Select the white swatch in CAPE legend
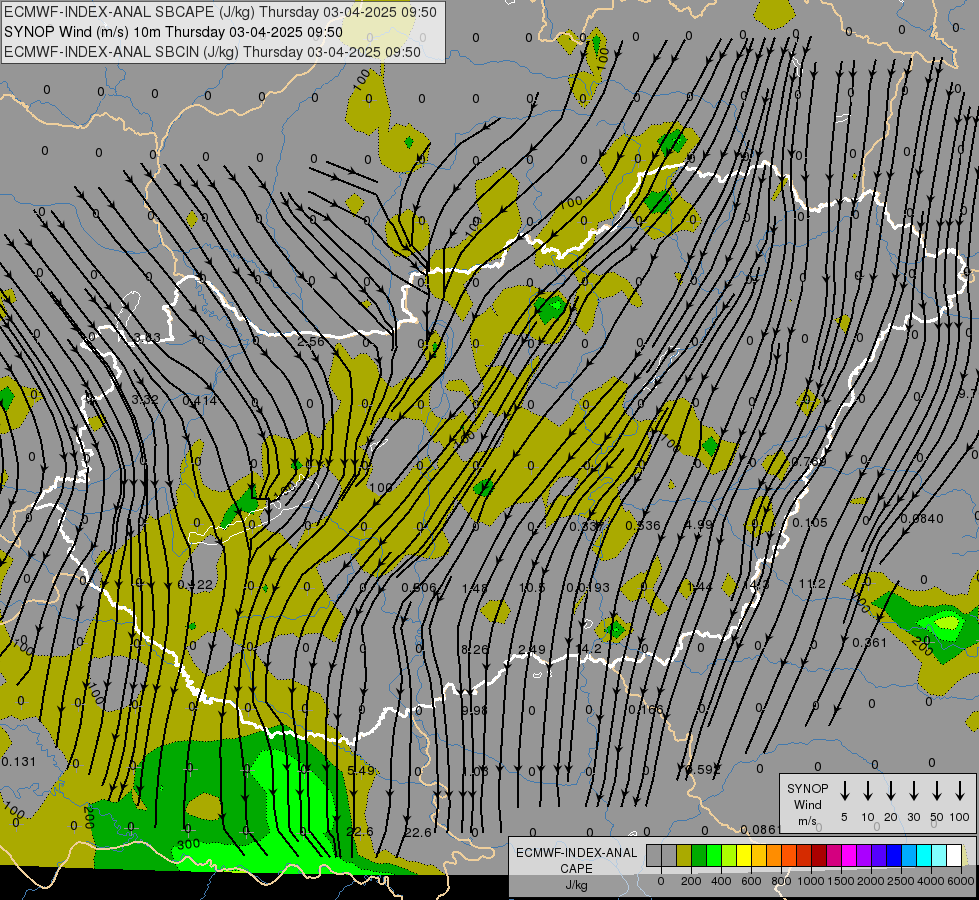The height and width of the screenshot is (900, 979). [x=954, y=855]
